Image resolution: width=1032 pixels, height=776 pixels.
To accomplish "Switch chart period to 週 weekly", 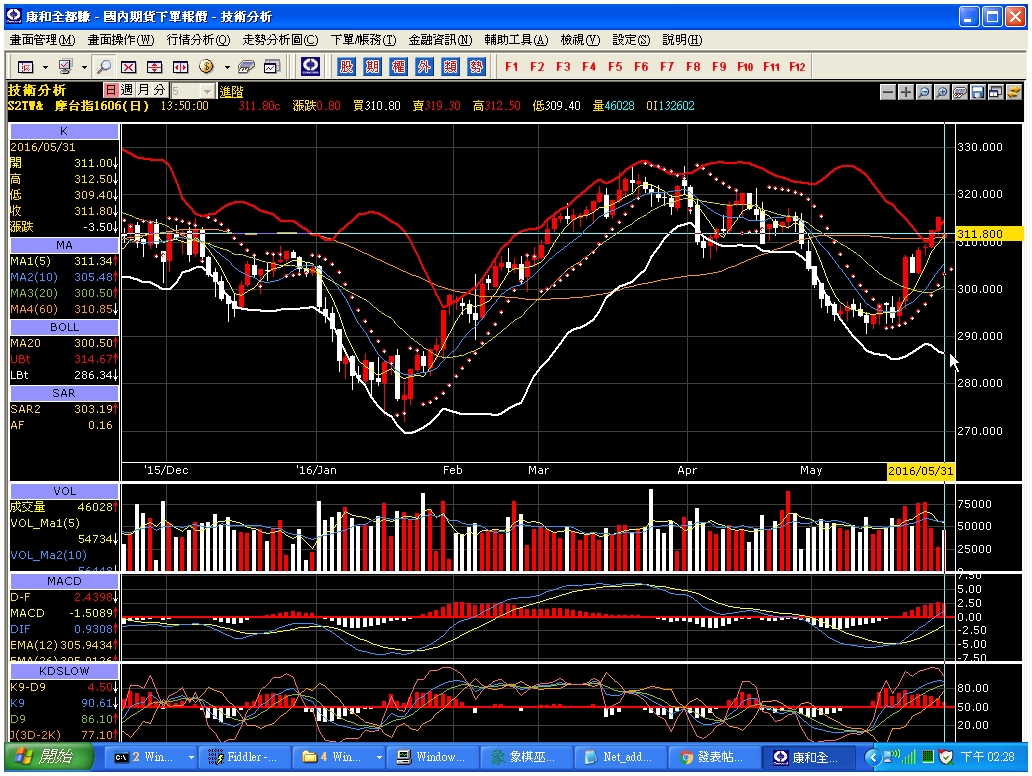I will click(x=127, y=90).
